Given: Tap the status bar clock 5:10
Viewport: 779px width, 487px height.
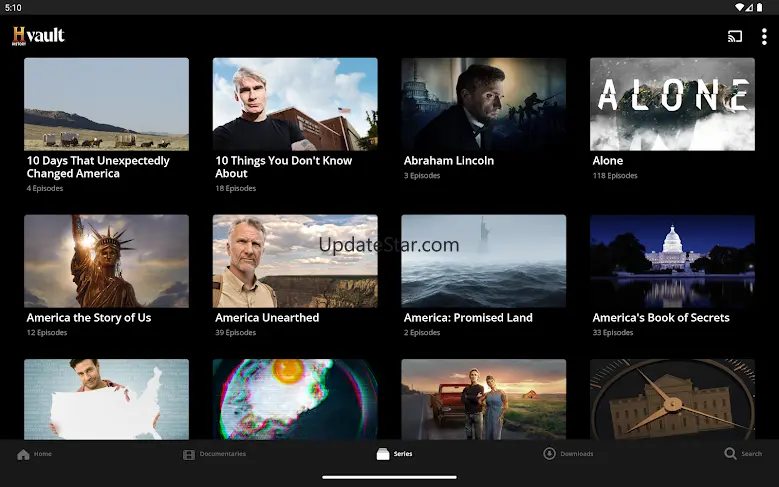Looking at the screenshot, I should [x=13, y=7].
